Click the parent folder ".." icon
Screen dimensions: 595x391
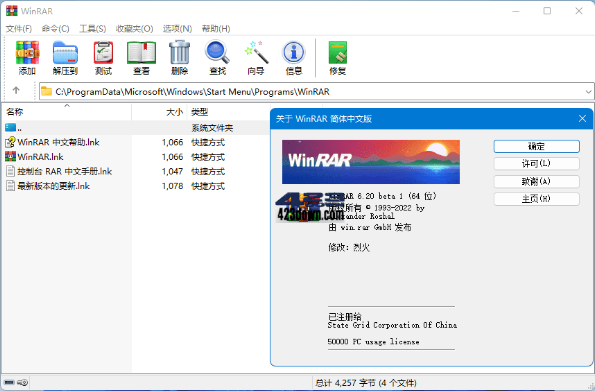click(x=11, y=128)
